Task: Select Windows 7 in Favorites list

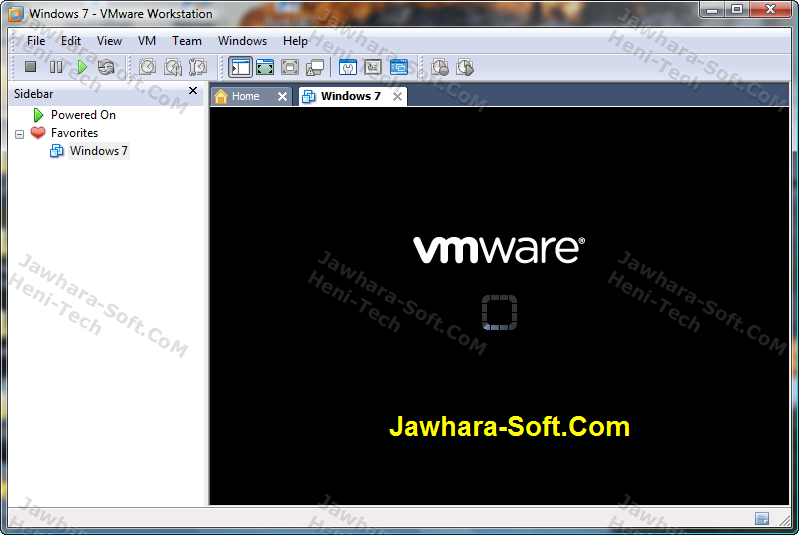Action: (98, 151)
